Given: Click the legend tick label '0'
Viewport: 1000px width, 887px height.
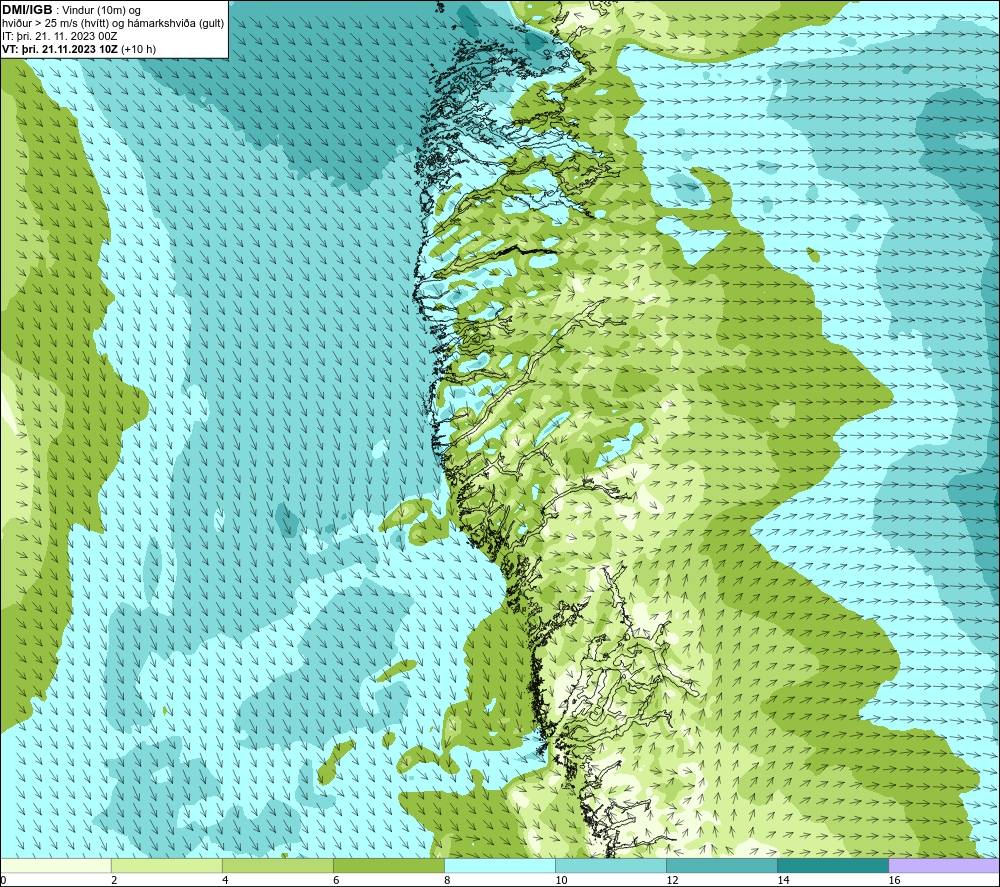Looking at the screenshot, I should [x=3, y=881].
